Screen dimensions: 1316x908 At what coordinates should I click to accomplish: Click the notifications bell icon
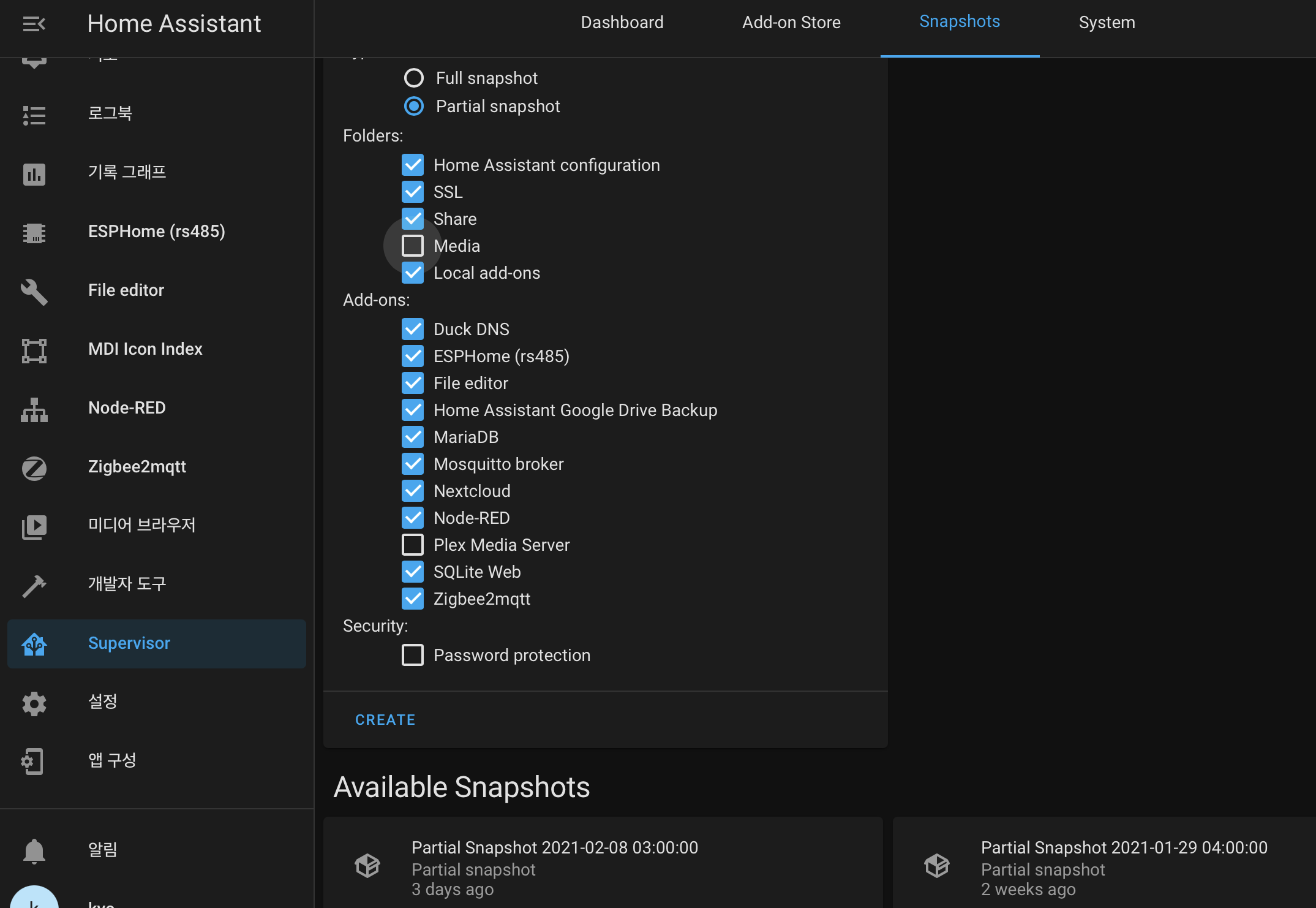pyautogui.click(x=34, y=851)
